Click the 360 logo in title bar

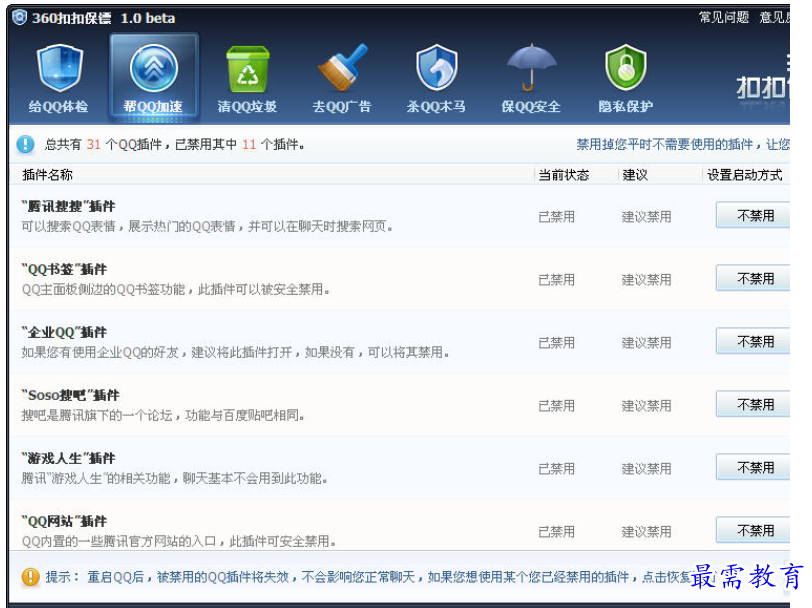pyautogui.click(x=20, y=17)
